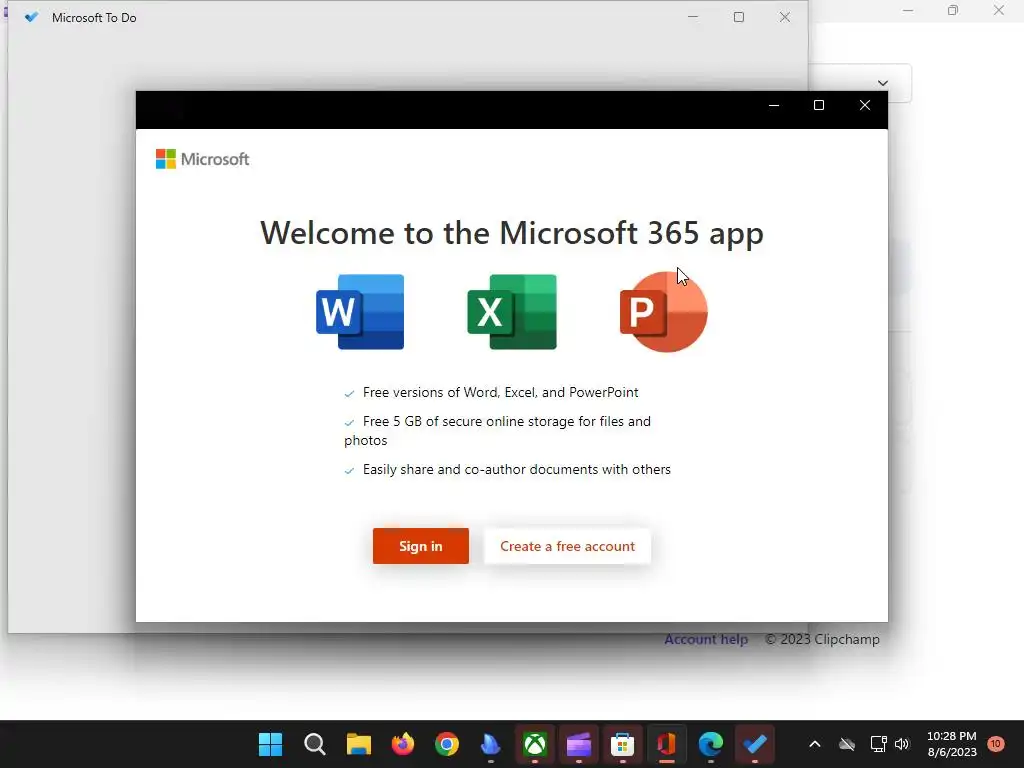Close the background Clipchamp window
This screenshot has width=1024, height=768.
click(x=999, y=10)
